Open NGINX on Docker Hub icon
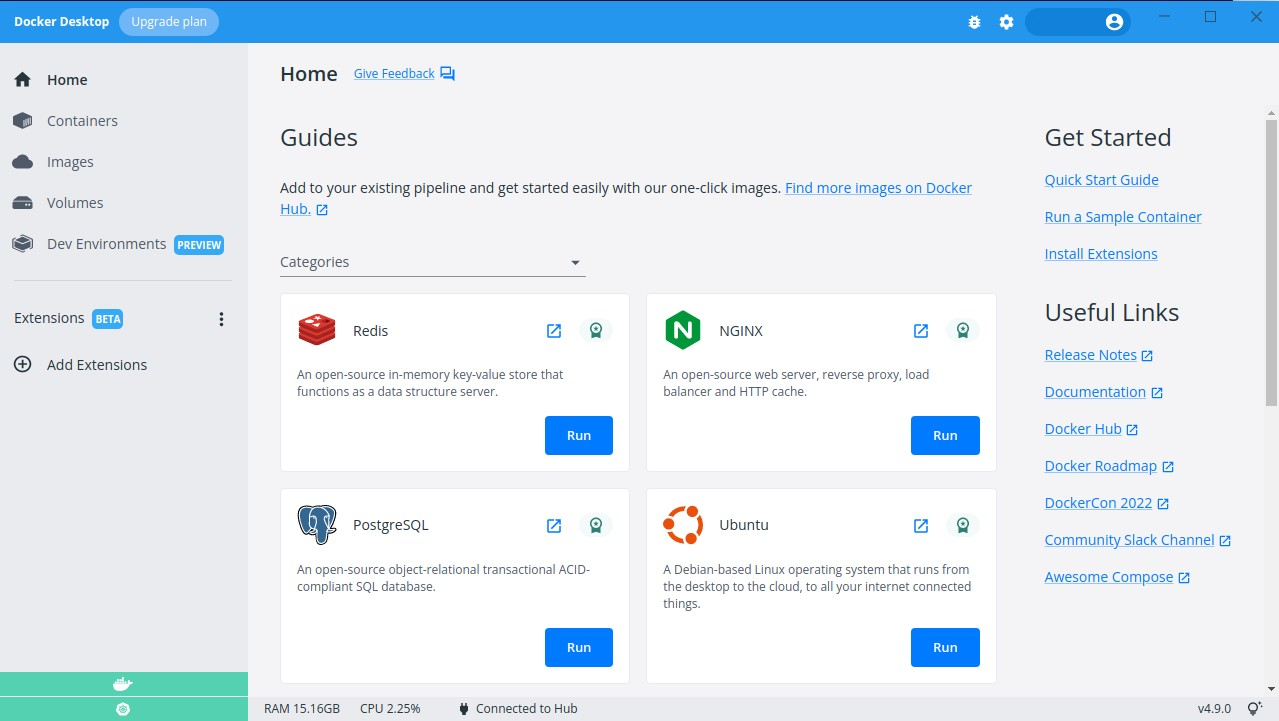 pyautogui.click(x=921, y=331)
